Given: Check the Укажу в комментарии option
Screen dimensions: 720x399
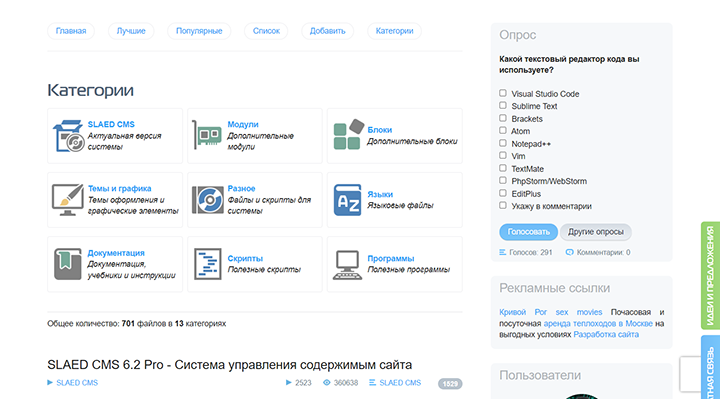Looking at the screenshot, I should point(503,206).
